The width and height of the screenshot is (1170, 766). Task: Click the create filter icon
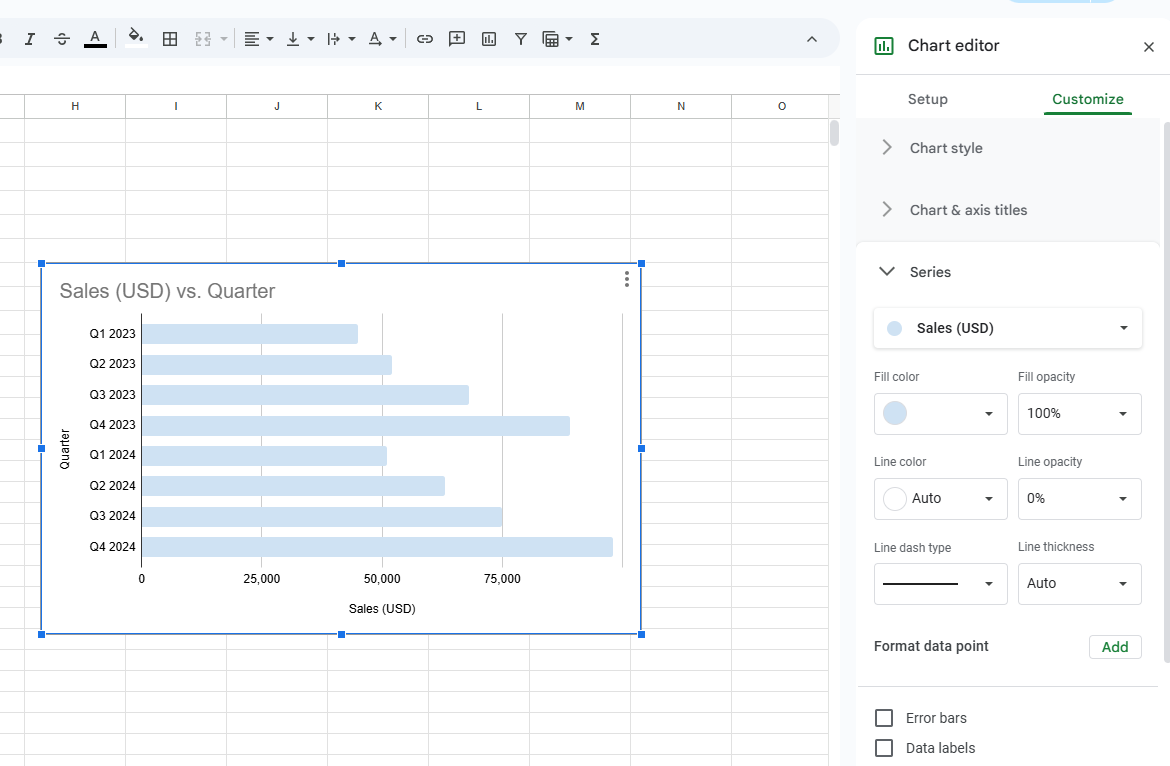[x=521, y=39]
